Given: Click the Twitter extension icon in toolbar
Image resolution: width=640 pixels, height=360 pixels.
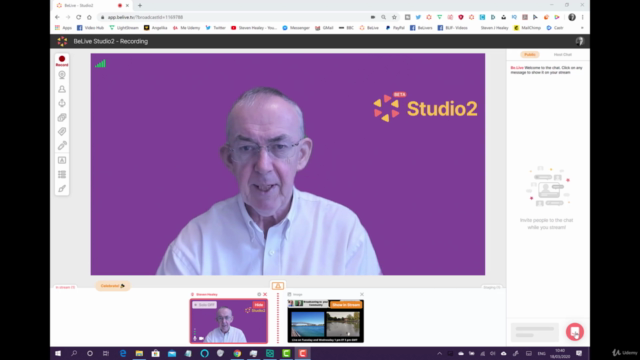Looking at the screenshot, I should (x=418, y=17).
